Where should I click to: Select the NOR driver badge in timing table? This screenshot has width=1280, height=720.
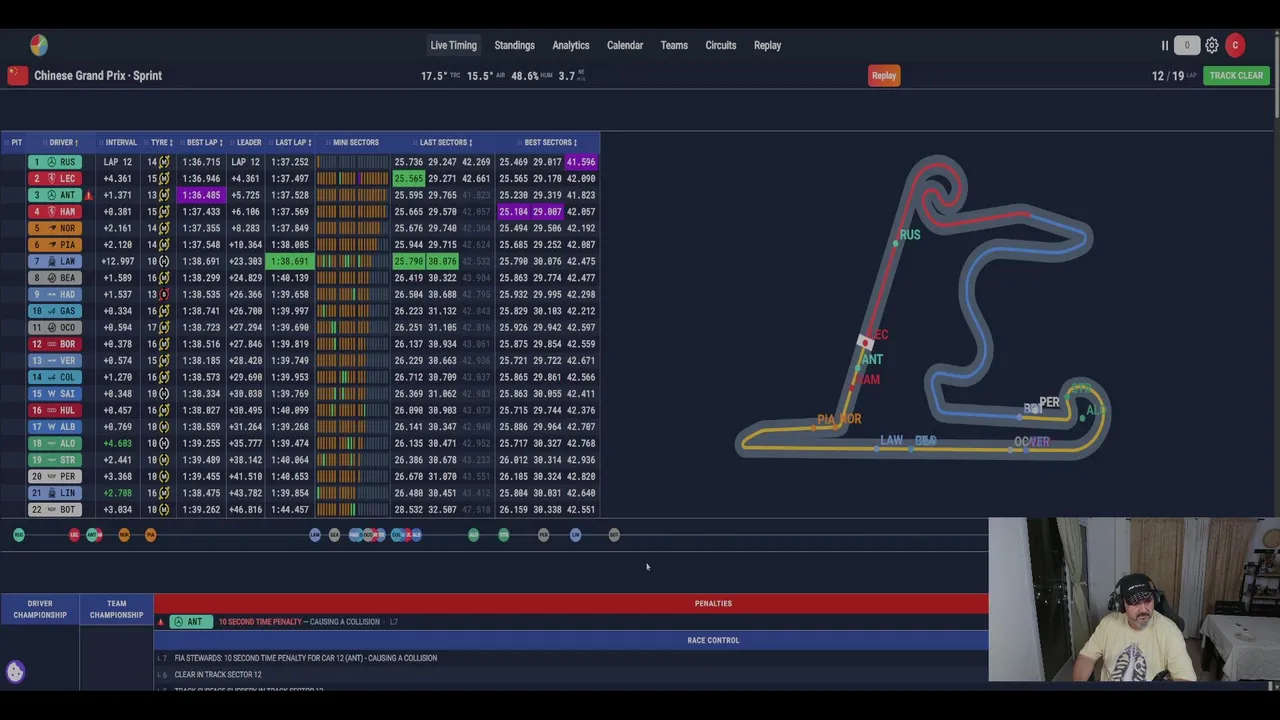tap(54, 228)
